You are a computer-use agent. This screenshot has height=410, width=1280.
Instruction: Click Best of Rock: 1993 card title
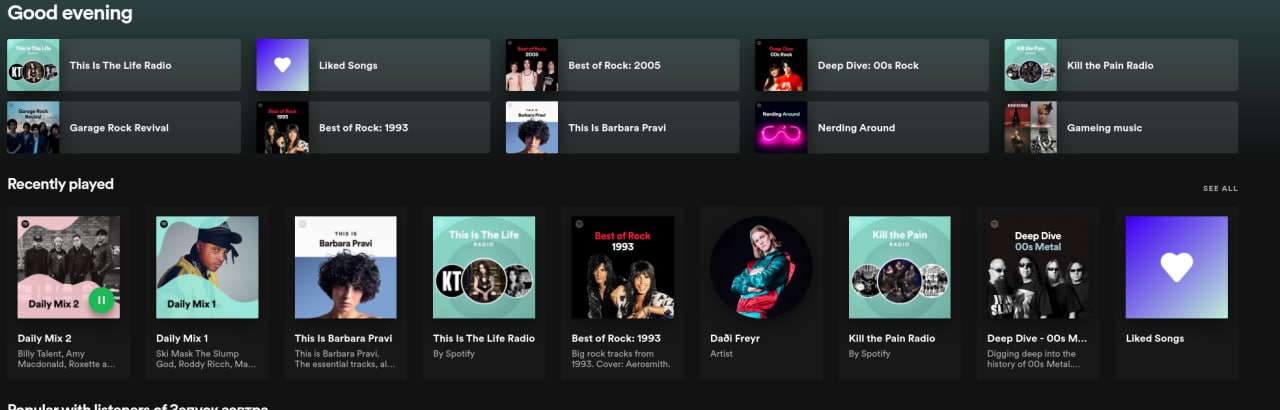(616, 338)
